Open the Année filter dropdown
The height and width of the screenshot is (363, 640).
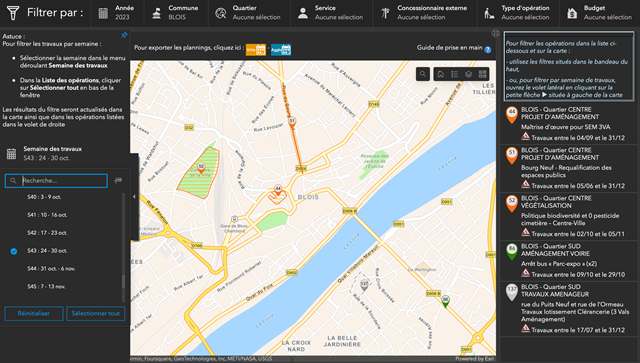(117, 13)
